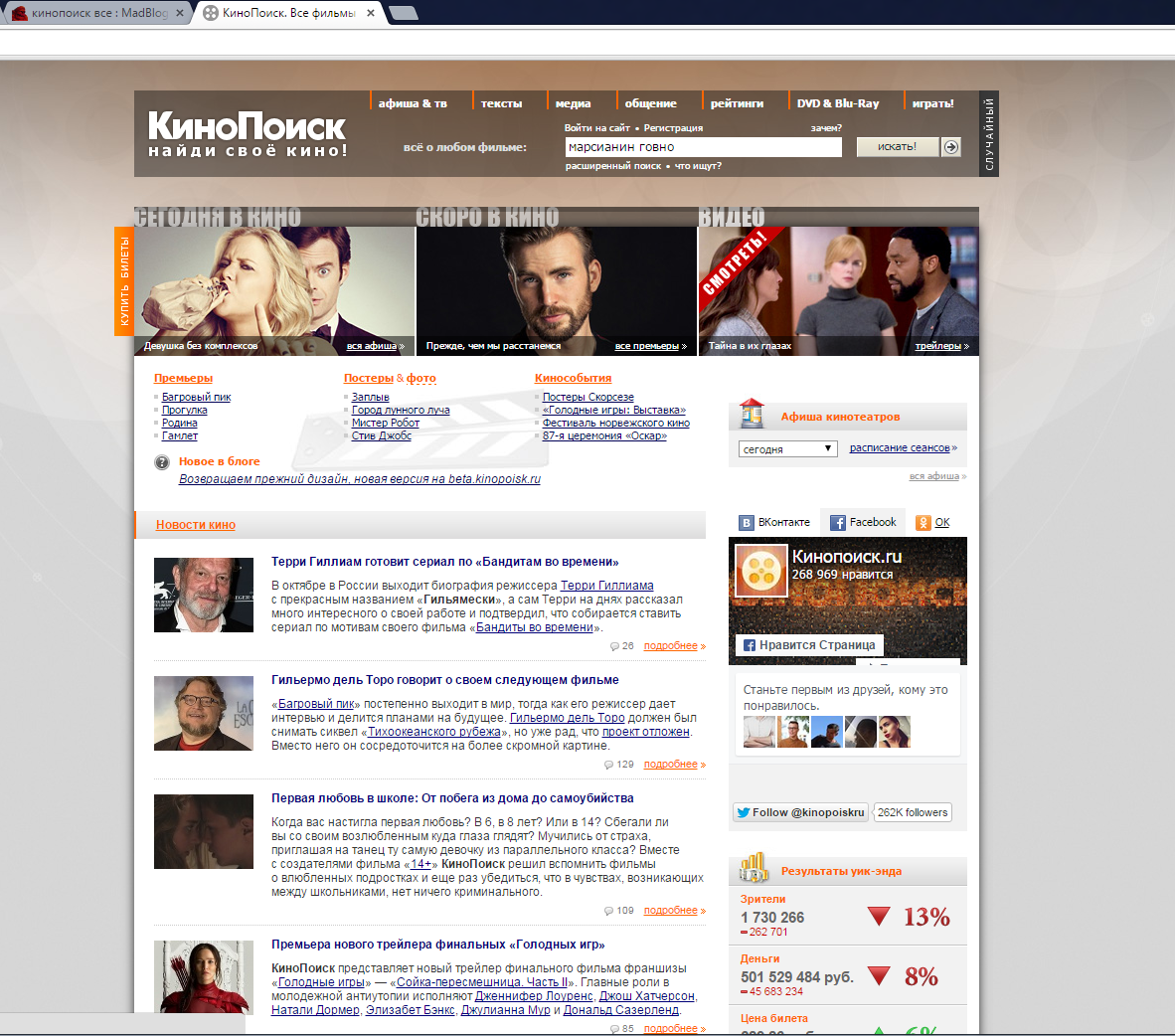Open a new browser tab
Viewport: 1175px width, 1036px height.
click(404, 13)
